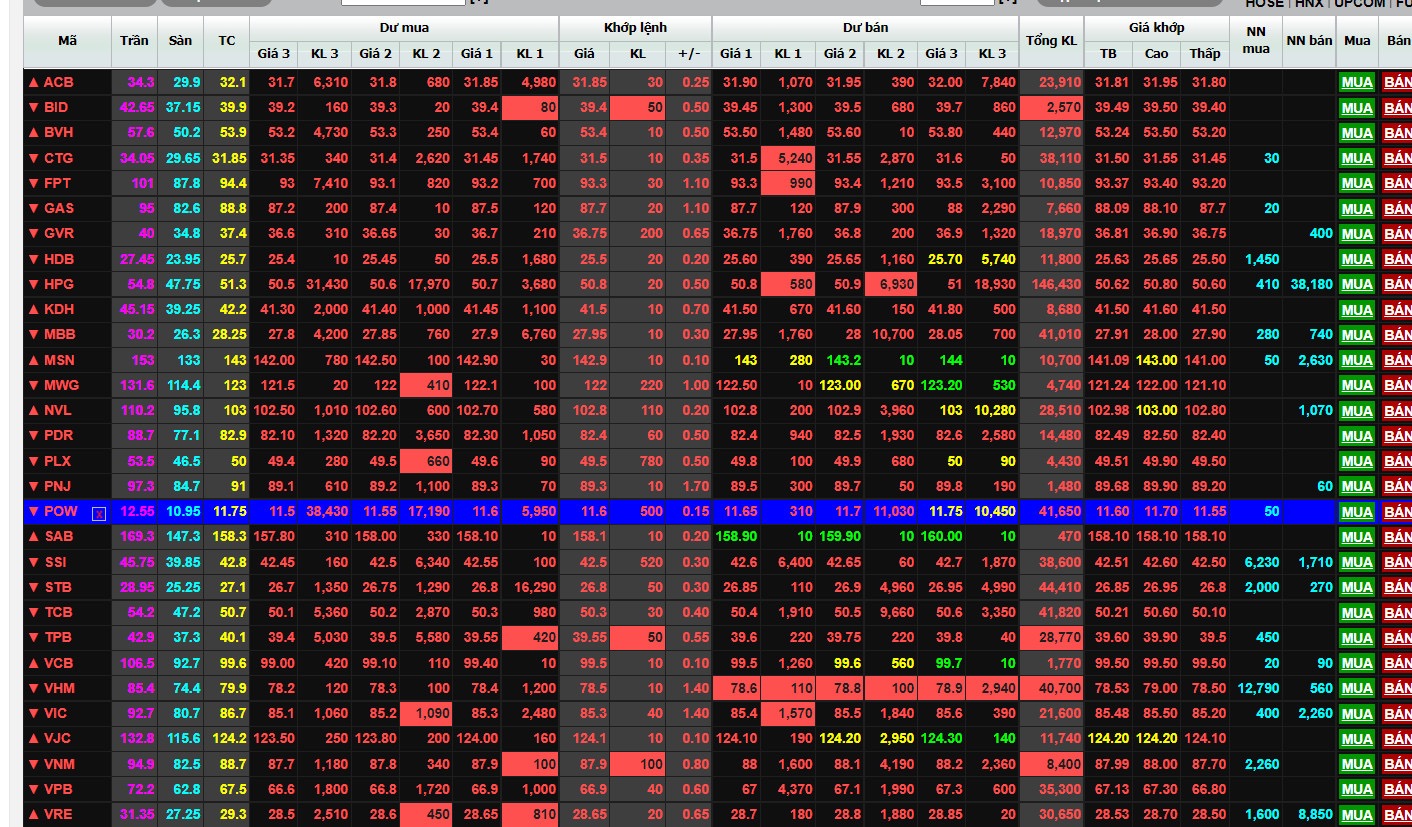The image size is (1412, 827).
Task: Click MSN ceiling price 153
Action: click(x=143, y=360)
